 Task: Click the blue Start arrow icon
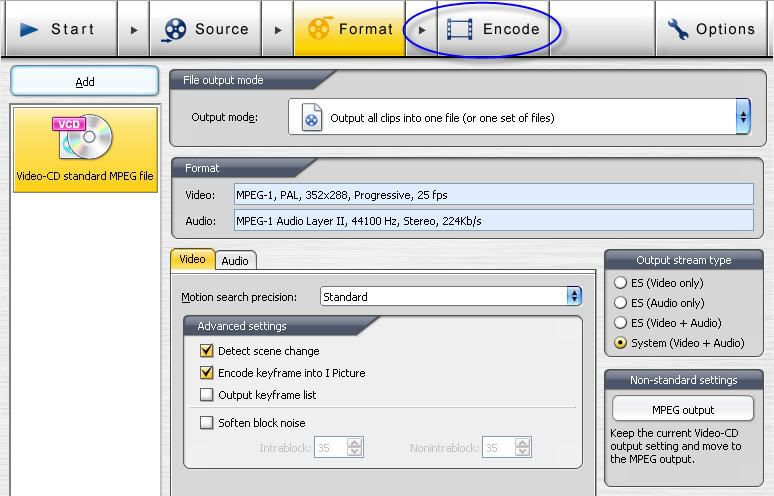tap(29, 30)
